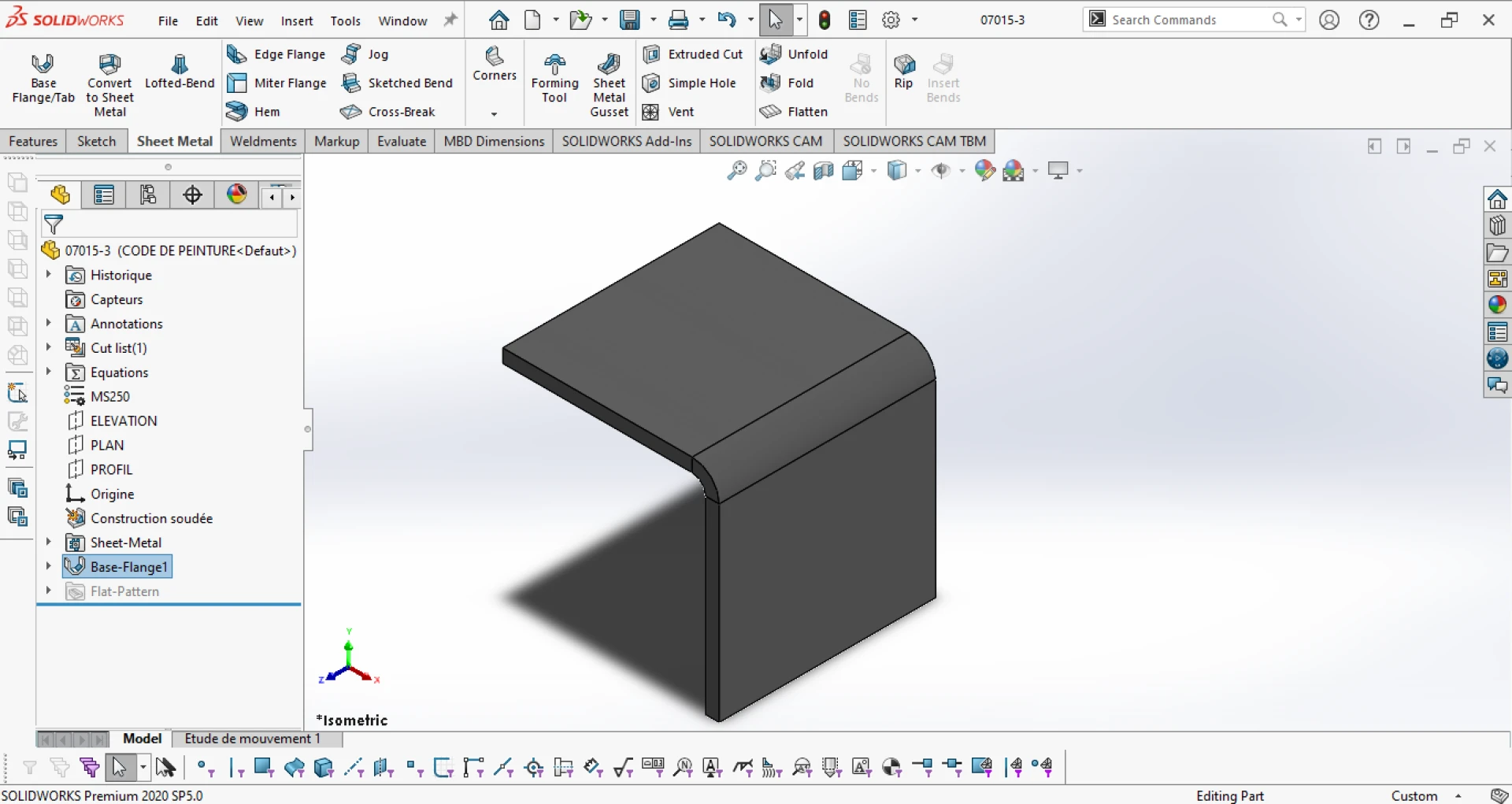Select the Edge Flange tool
Image resolution: width=1512 pixels, height=804 pixels.
point(276,54)
